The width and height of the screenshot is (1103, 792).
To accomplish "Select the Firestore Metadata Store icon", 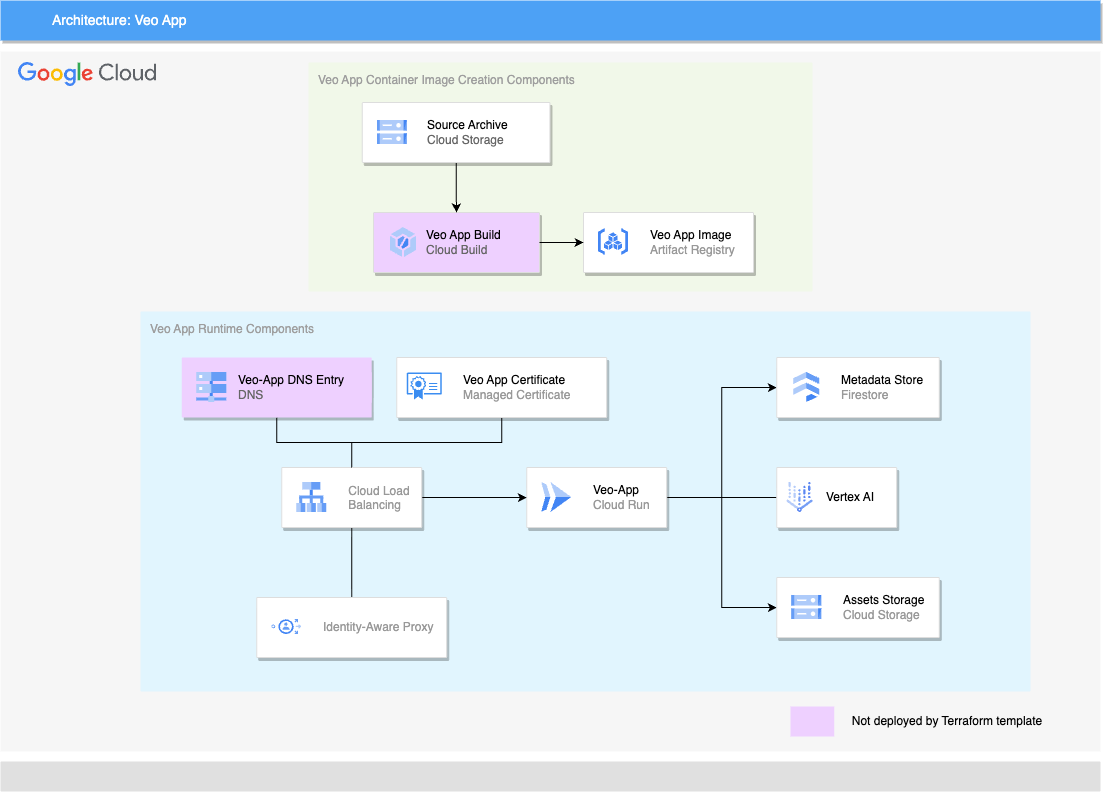I will (x=806, y=387).
